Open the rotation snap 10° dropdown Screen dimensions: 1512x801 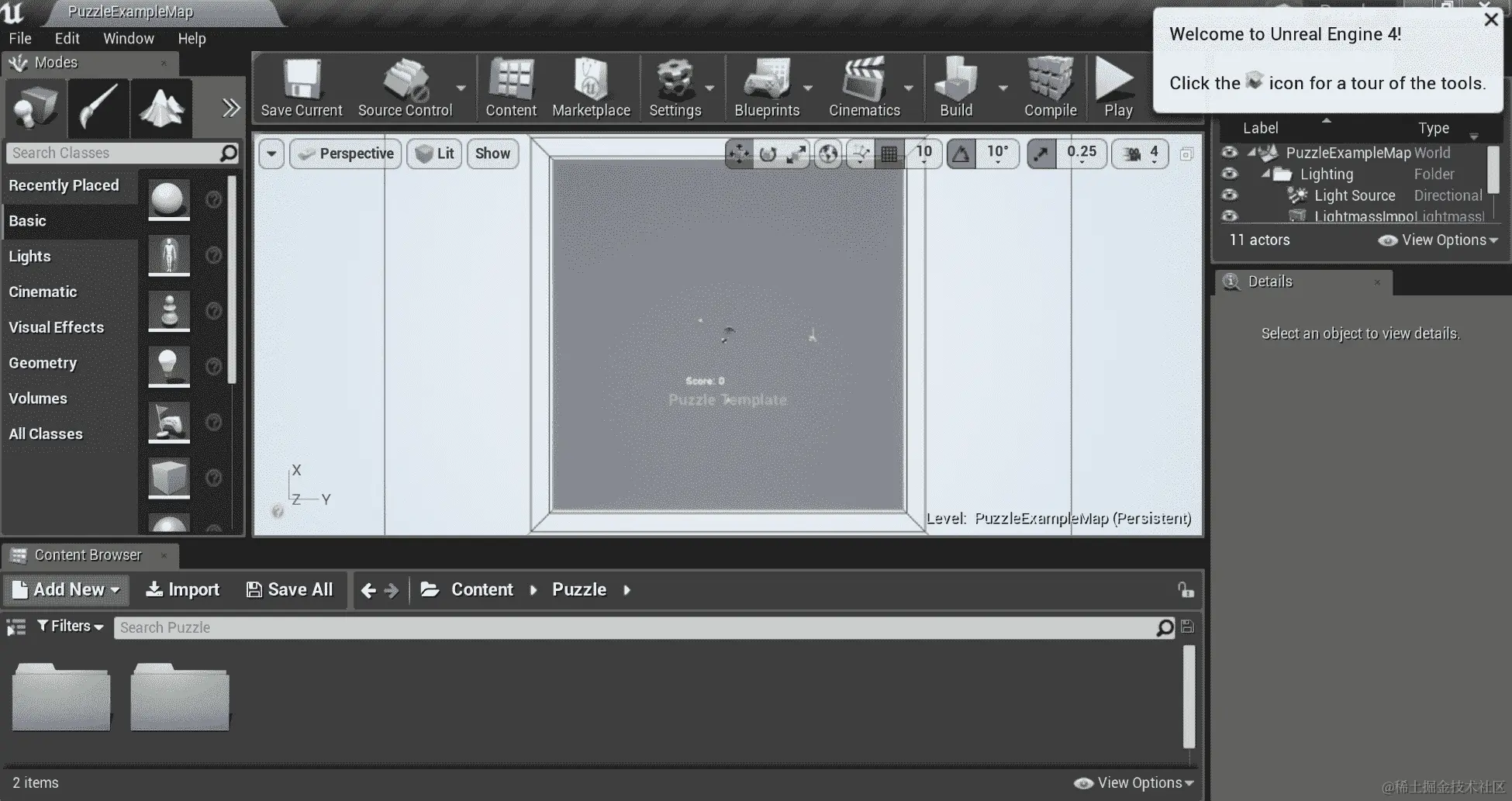997,154
